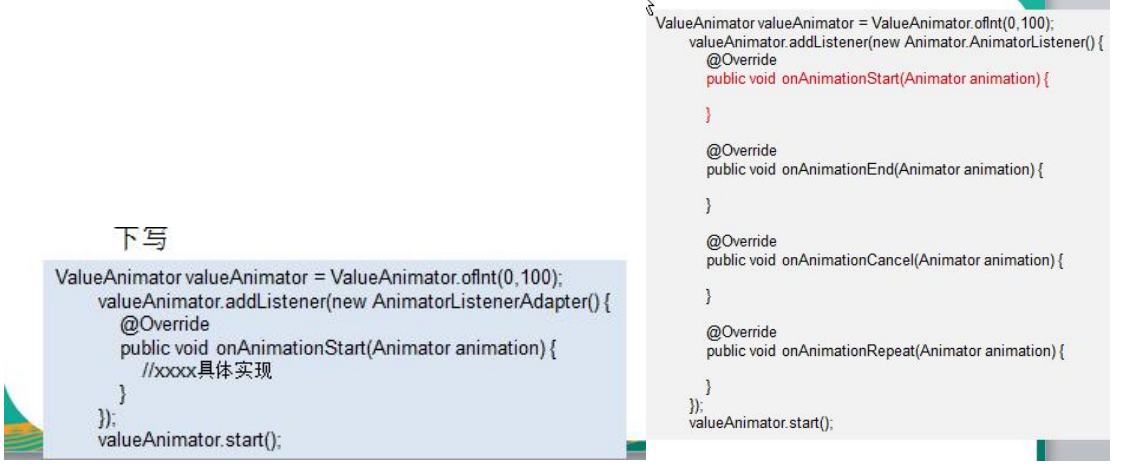Viewport: 1123px width, 472px height.
Task: Click @Override above onAnimationRepeat
Action: pos(741,332)
